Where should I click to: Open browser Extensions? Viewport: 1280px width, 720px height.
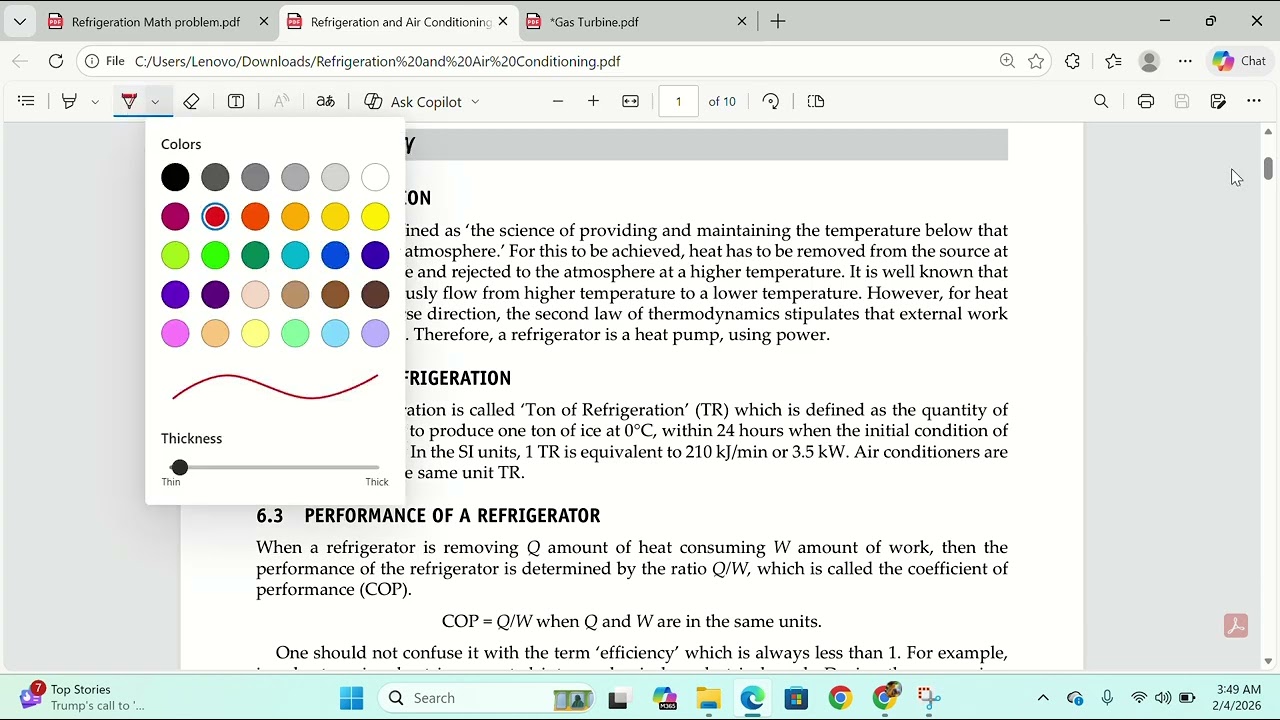tap(1072, 61)
